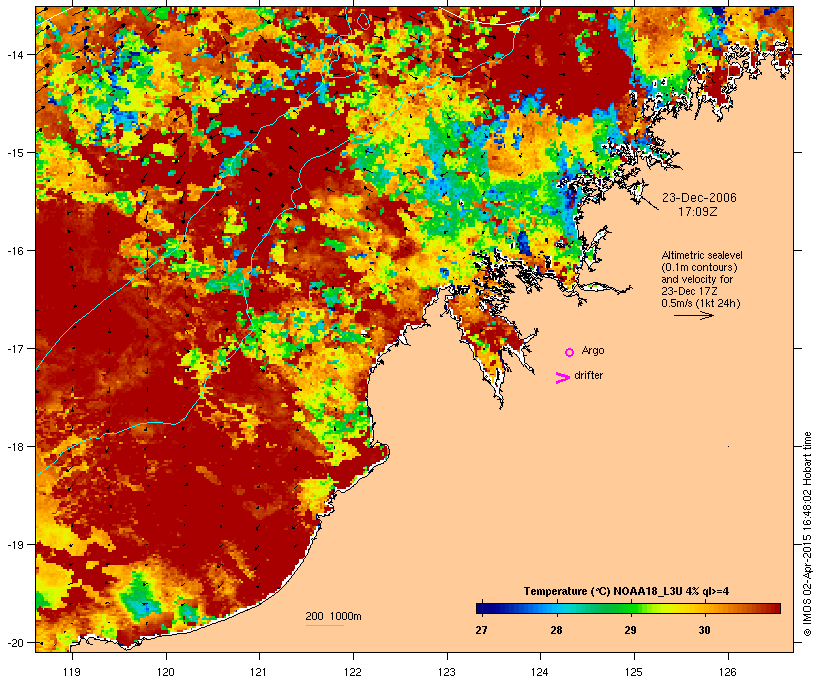The image size is (820, 680).
Task: Click the colorbar value 29
Action: pos(630,630)
